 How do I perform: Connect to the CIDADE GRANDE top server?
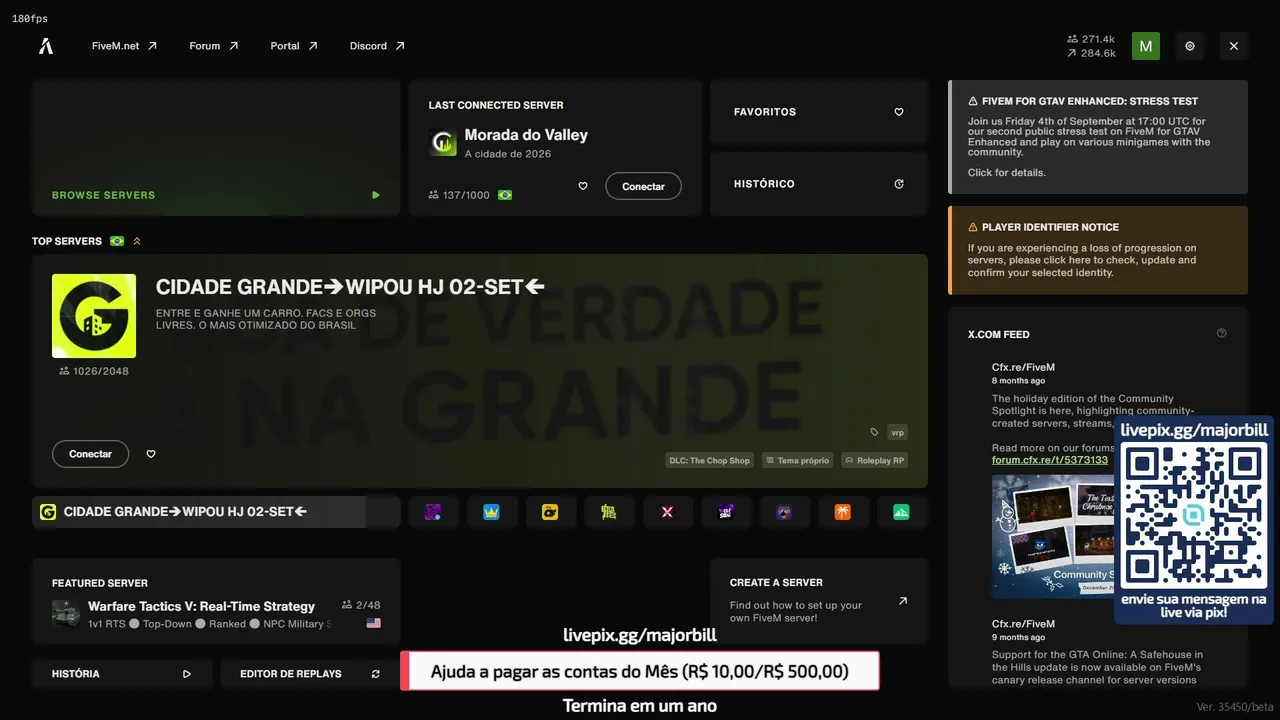click(x=90, y=454)
